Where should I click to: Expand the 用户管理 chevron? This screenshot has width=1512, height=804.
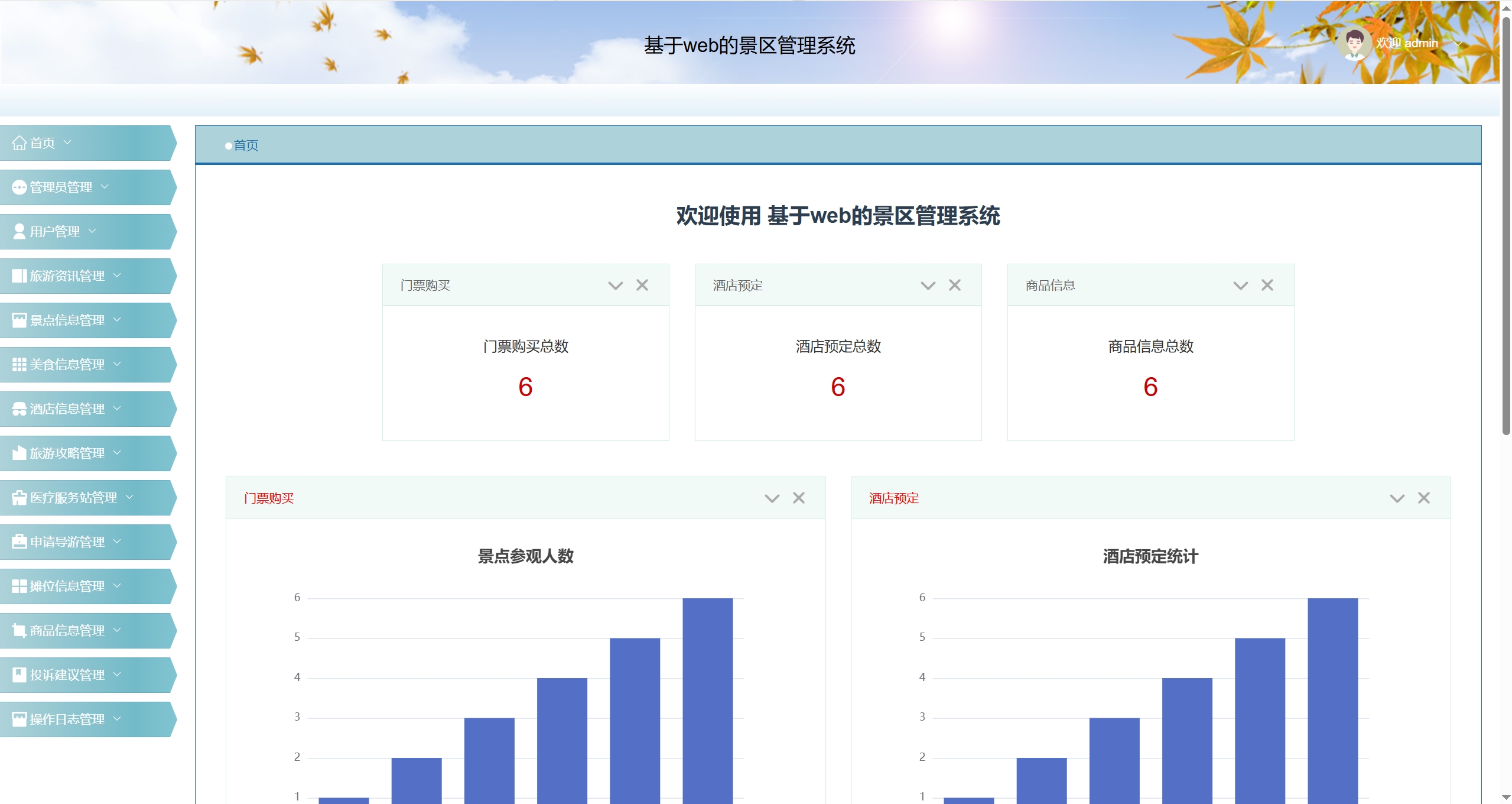[x=92, y=231]
